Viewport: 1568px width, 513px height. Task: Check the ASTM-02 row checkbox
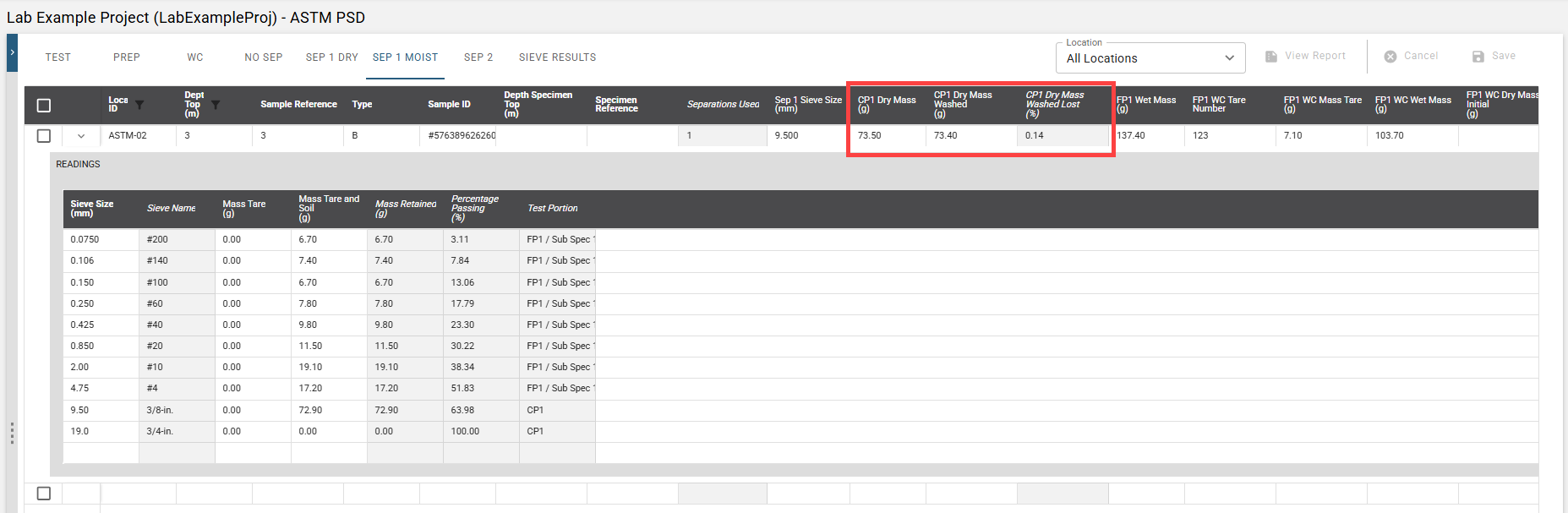pos(44,136)
